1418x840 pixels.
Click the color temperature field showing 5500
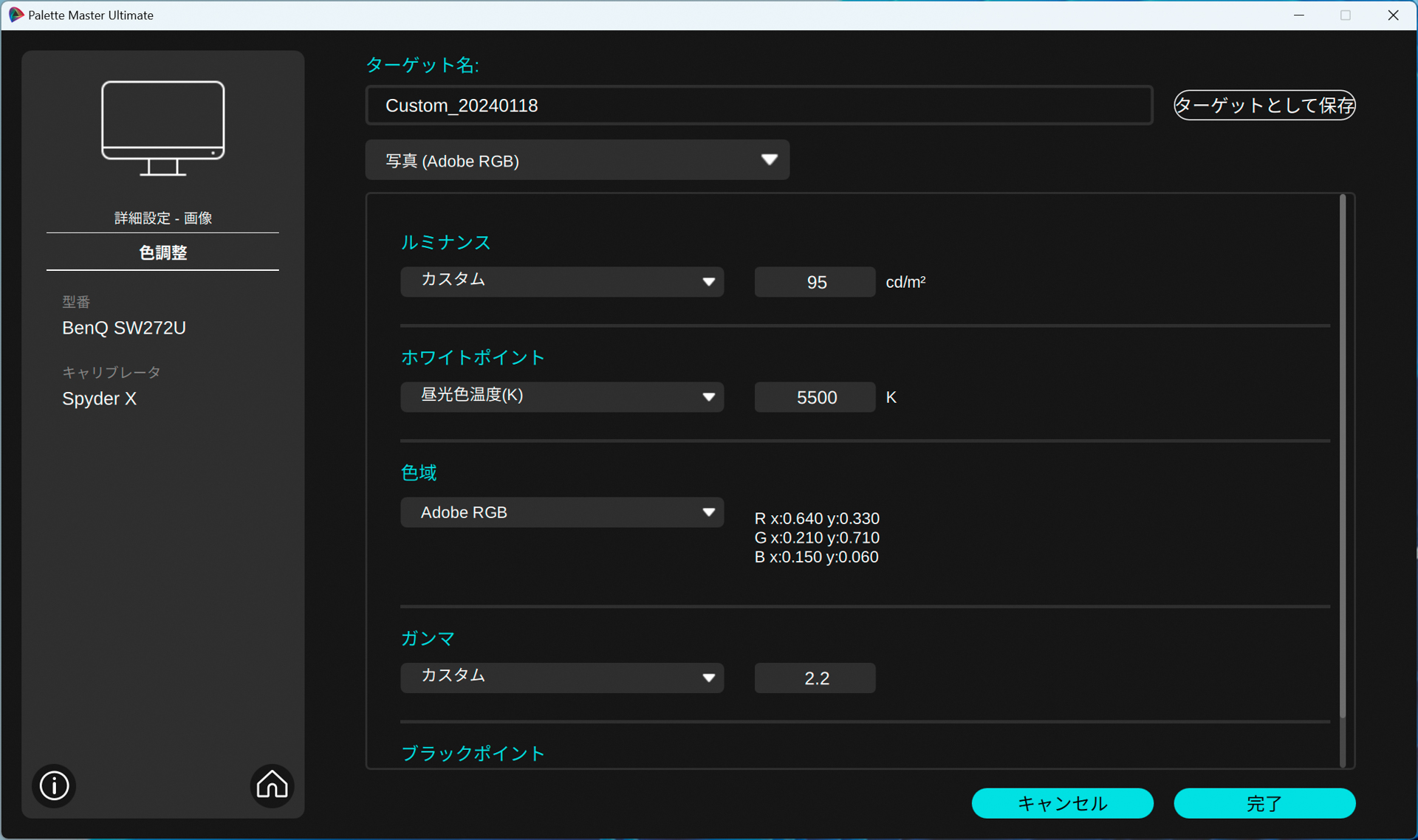pos(815,396)
